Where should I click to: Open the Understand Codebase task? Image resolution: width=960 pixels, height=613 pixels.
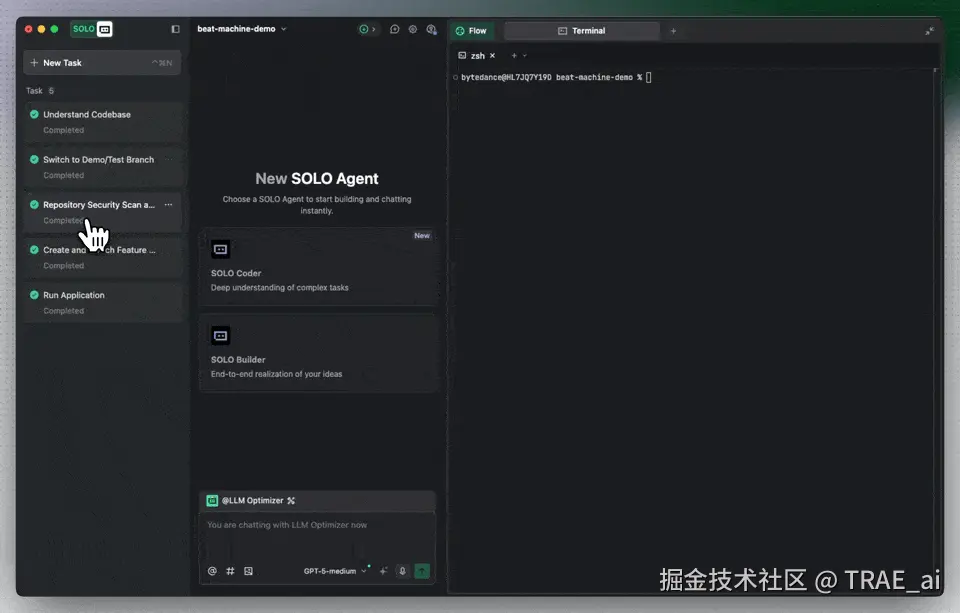[x=104, y=122]
